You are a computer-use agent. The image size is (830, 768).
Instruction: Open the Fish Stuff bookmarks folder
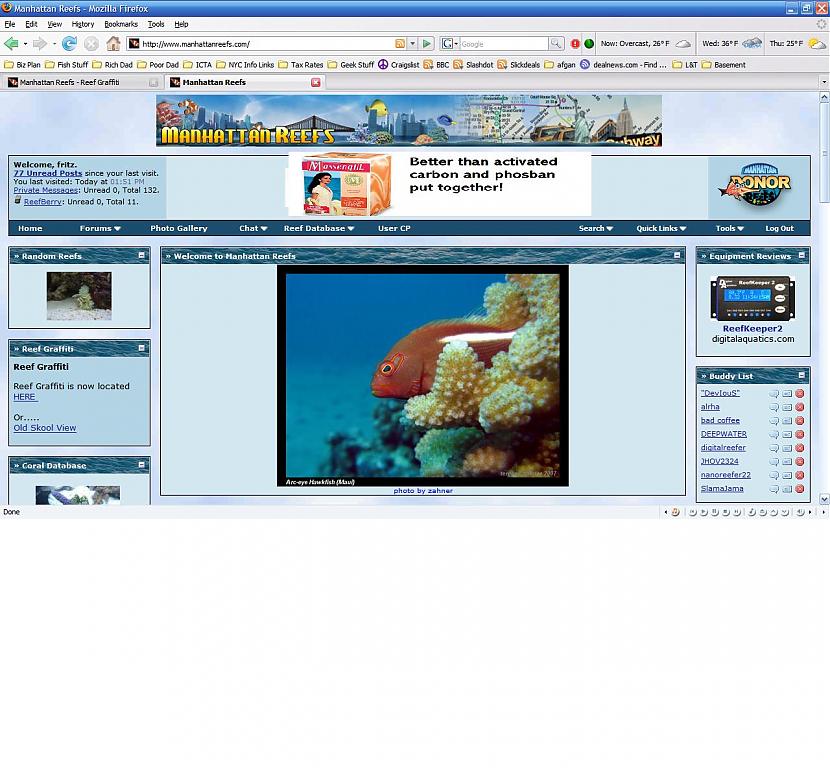tap(67, 65)
